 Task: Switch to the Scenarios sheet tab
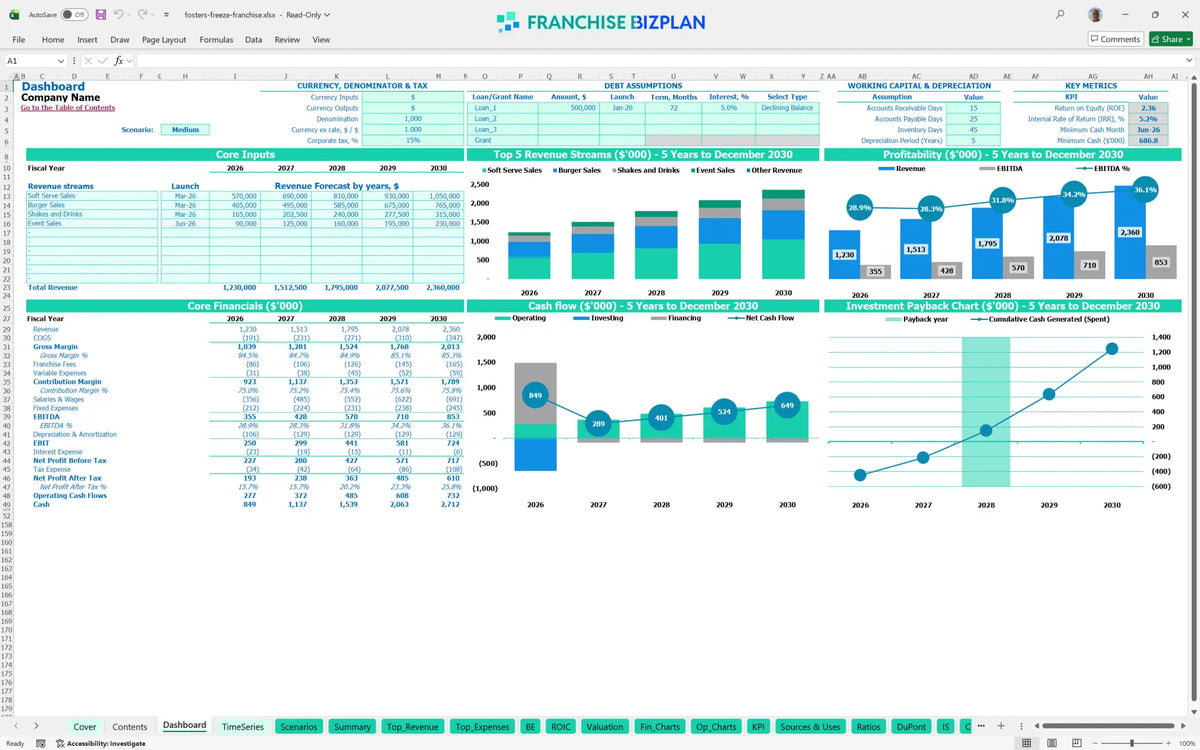[x=299, y=727]
